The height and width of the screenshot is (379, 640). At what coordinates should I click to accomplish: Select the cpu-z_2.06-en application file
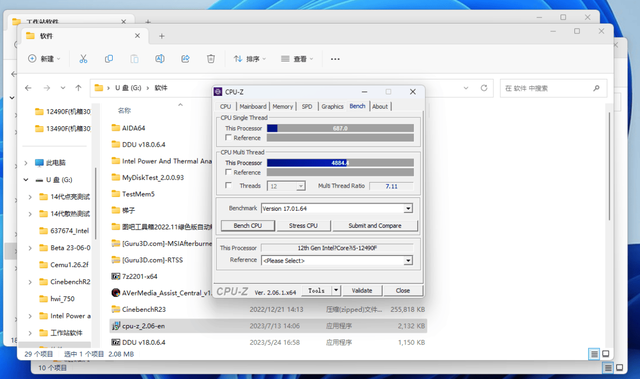268,326
